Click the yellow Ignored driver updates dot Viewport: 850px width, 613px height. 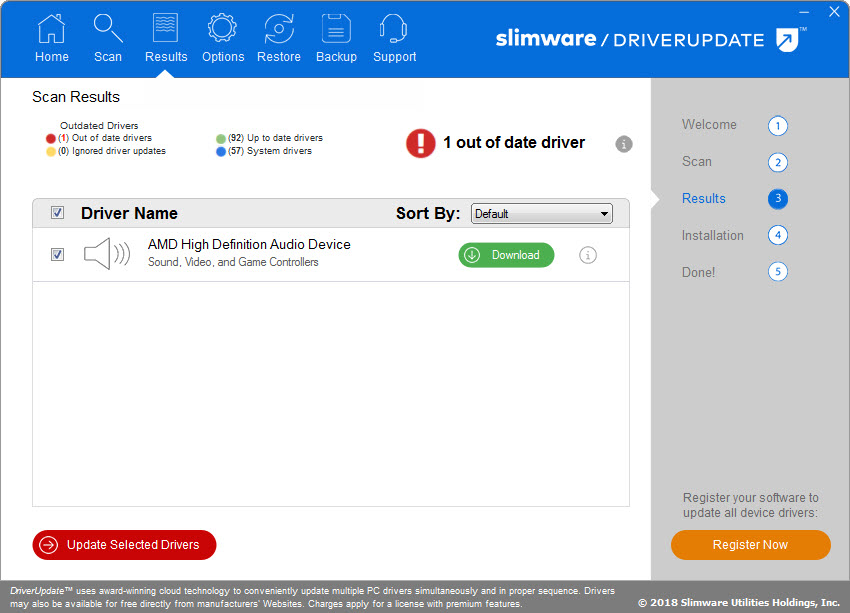coord(50,152)
